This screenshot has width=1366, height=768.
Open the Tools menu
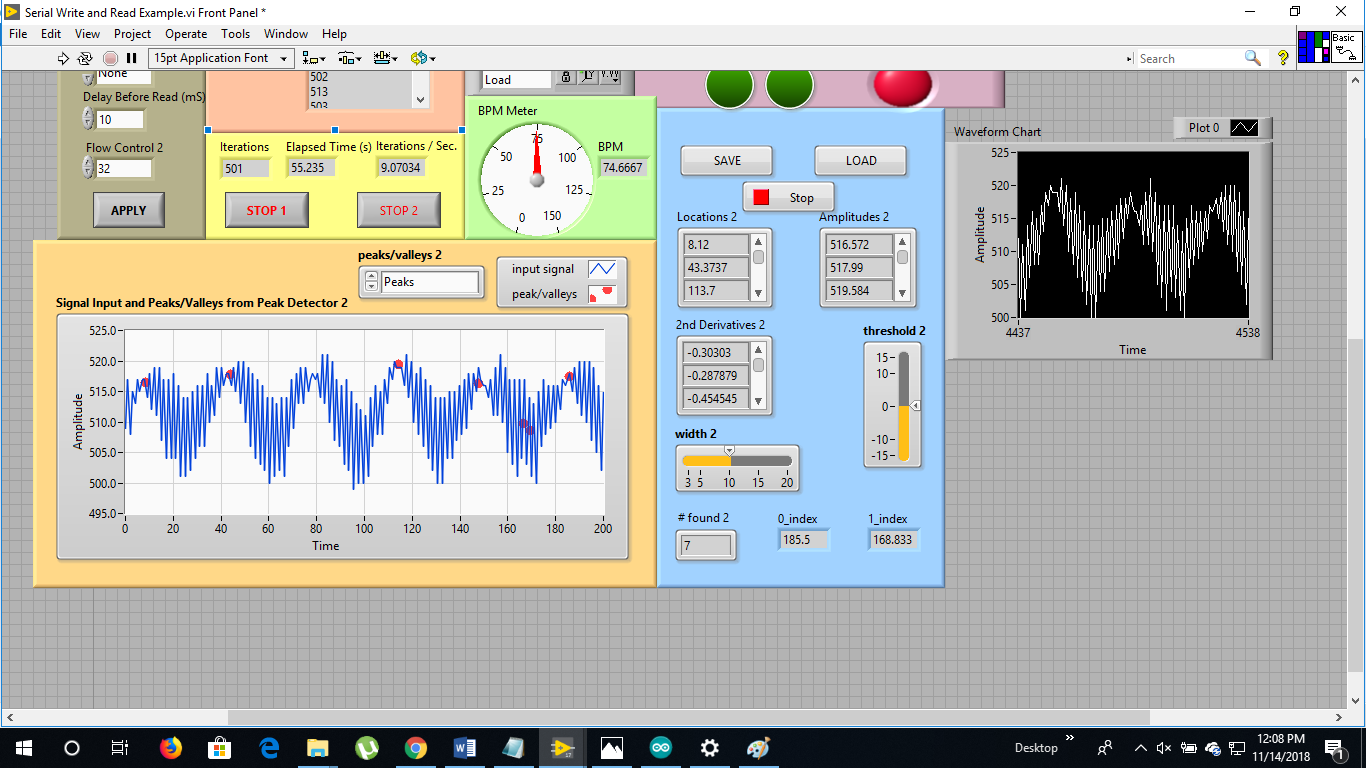[236, 33]
